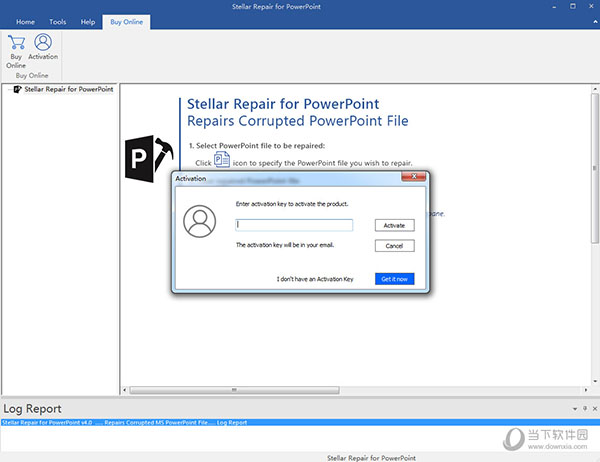Click the user avatar in Activation dialog

click(200, 221)
